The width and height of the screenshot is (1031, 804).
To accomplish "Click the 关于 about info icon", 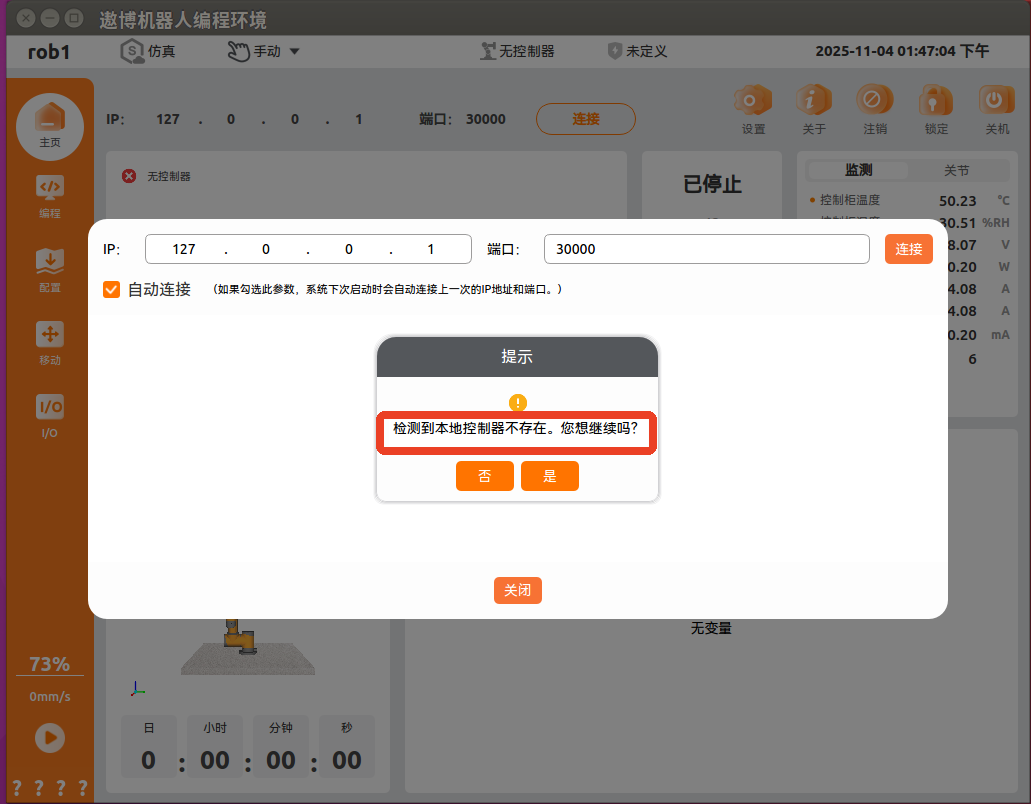I will tap(814, 101).
